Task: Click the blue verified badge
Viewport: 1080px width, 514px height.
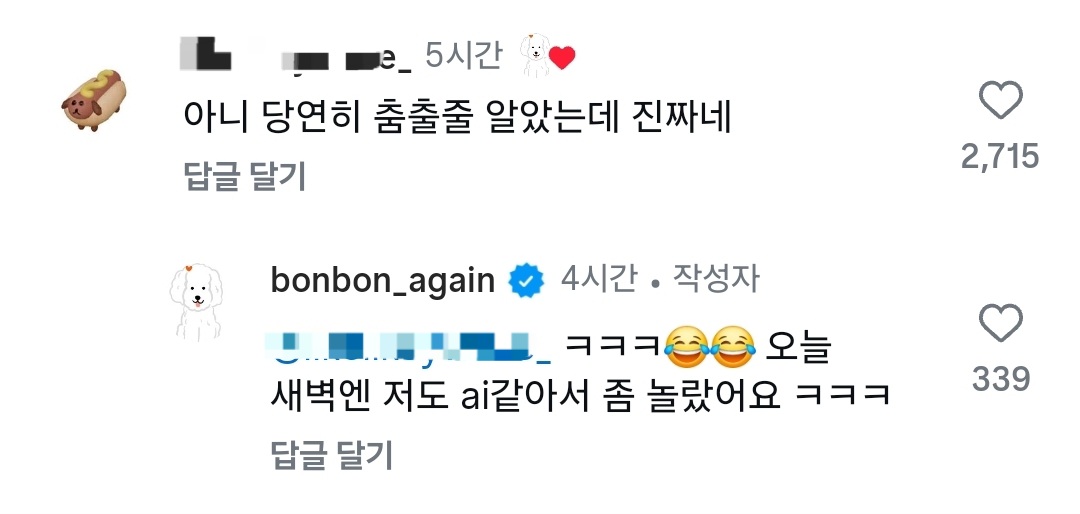Action: (526, 281)
